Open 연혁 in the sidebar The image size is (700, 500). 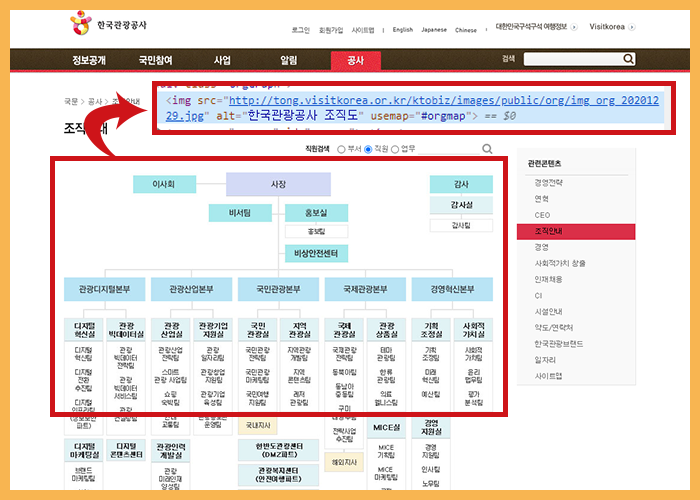(x=542, y=199)
